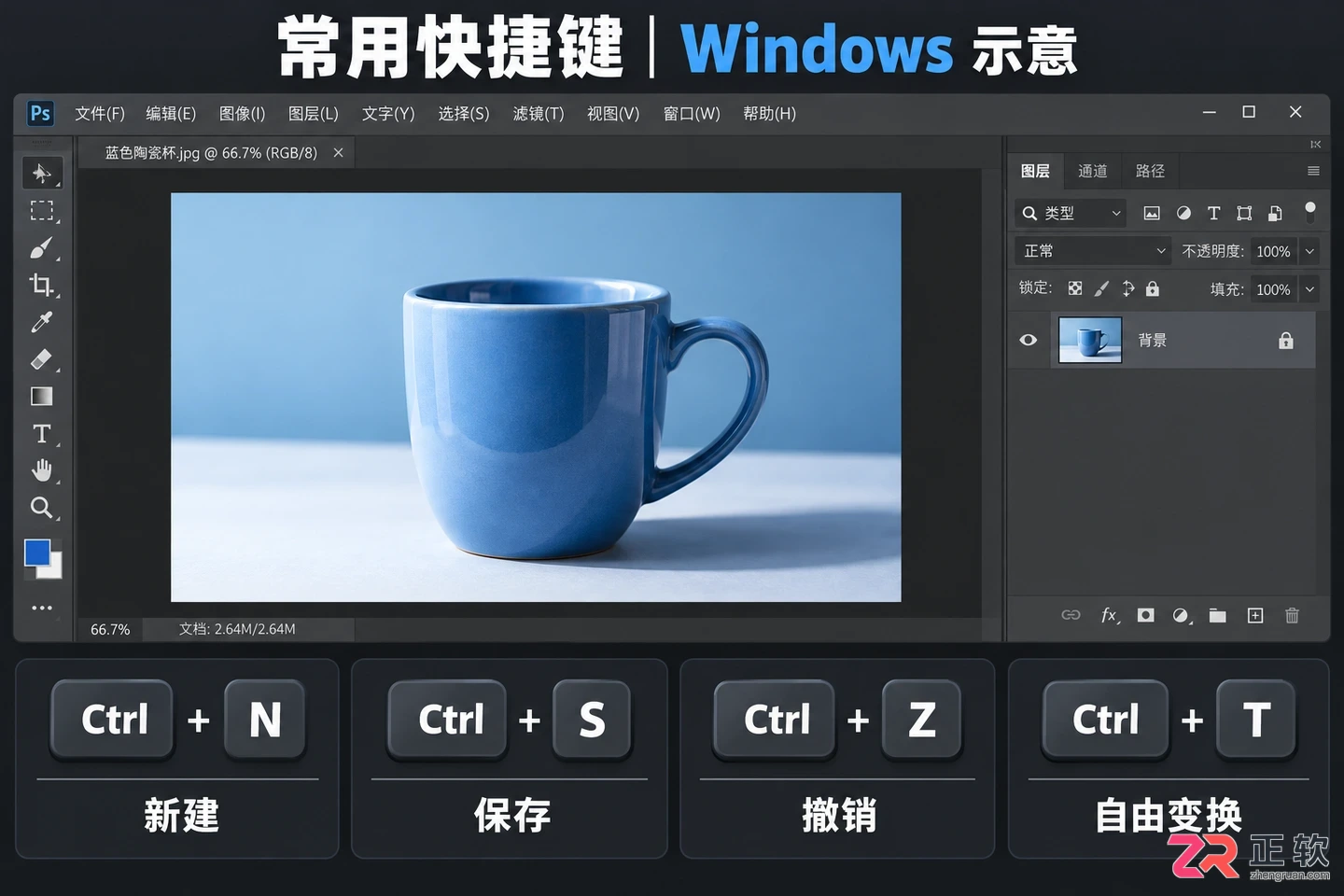Toggle lock transparent pixels
The height and width of the screenshot is (896, 1344).
[1075, 288]
